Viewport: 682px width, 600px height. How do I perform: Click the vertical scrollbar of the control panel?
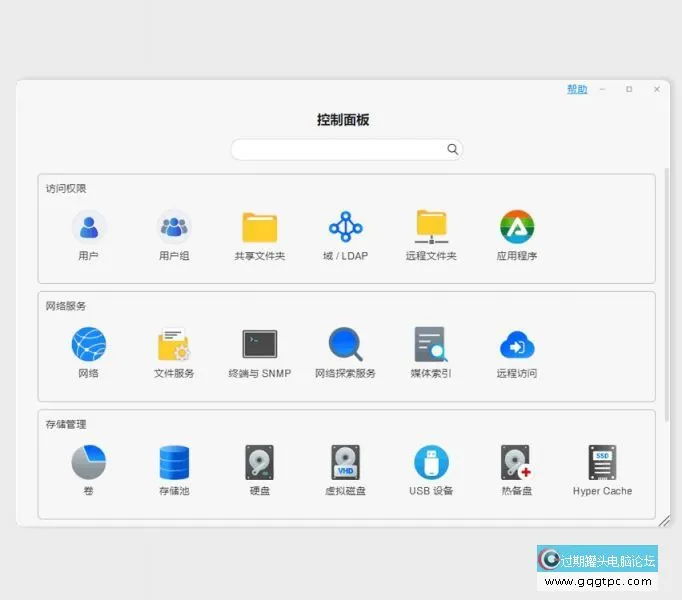(x=666, y=295)
